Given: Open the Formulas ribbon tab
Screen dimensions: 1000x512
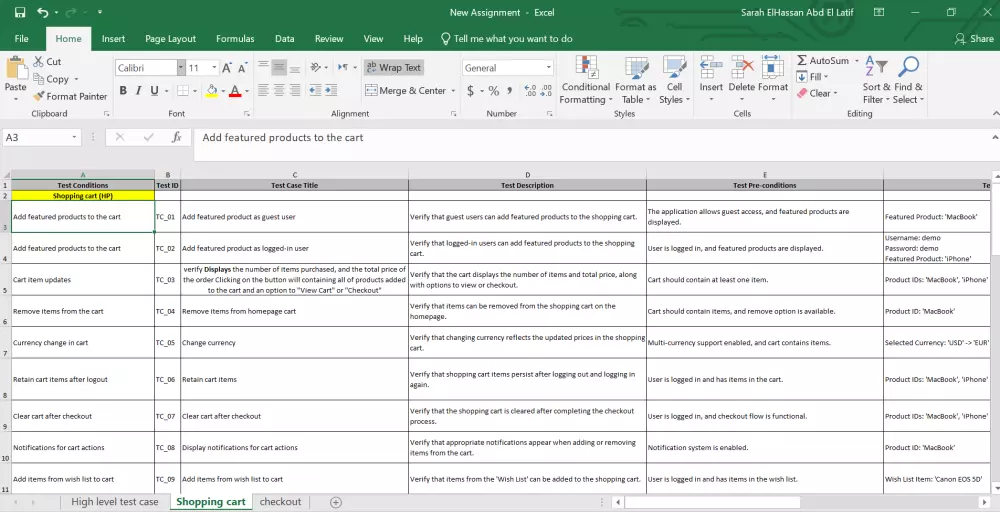Looking at the screenshot, I should tap(235, 39).
